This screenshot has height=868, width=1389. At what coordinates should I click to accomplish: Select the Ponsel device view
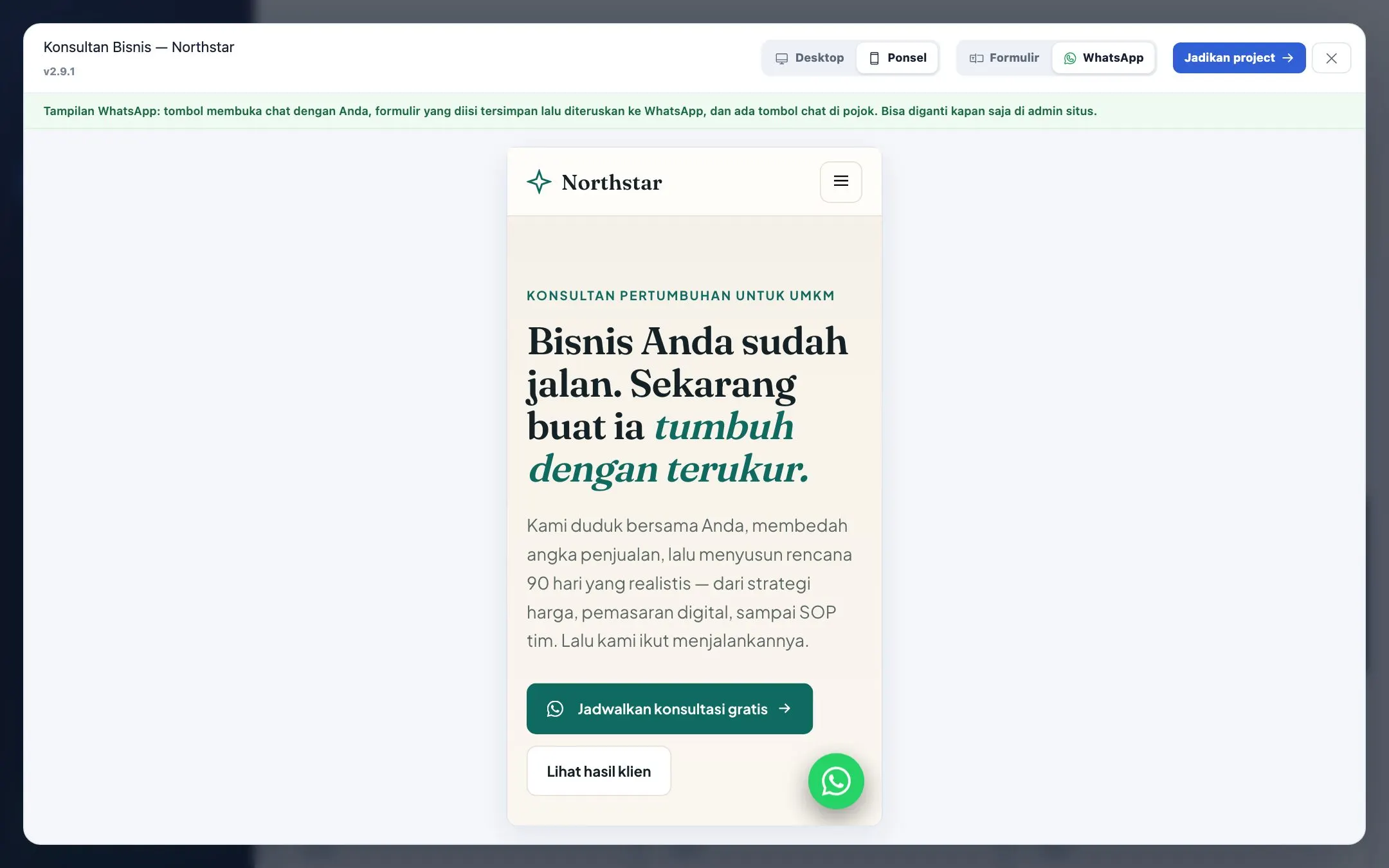(x=897, y=58)
